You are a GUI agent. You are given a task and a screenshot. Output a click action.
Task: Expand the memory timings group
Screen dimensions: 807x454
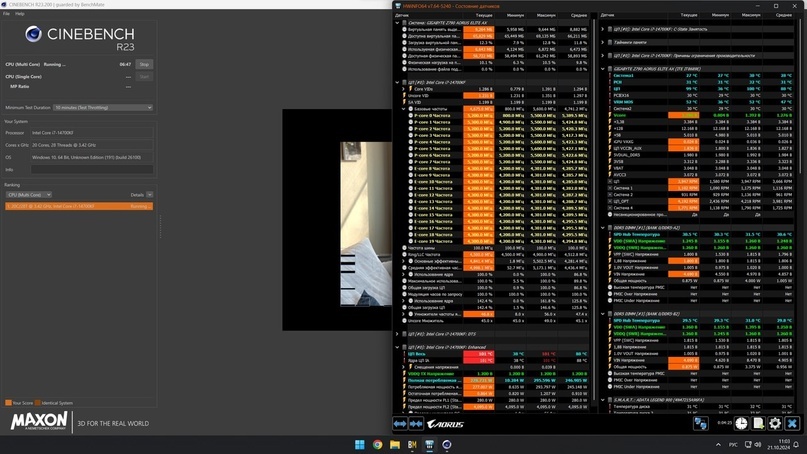[603, 42]
